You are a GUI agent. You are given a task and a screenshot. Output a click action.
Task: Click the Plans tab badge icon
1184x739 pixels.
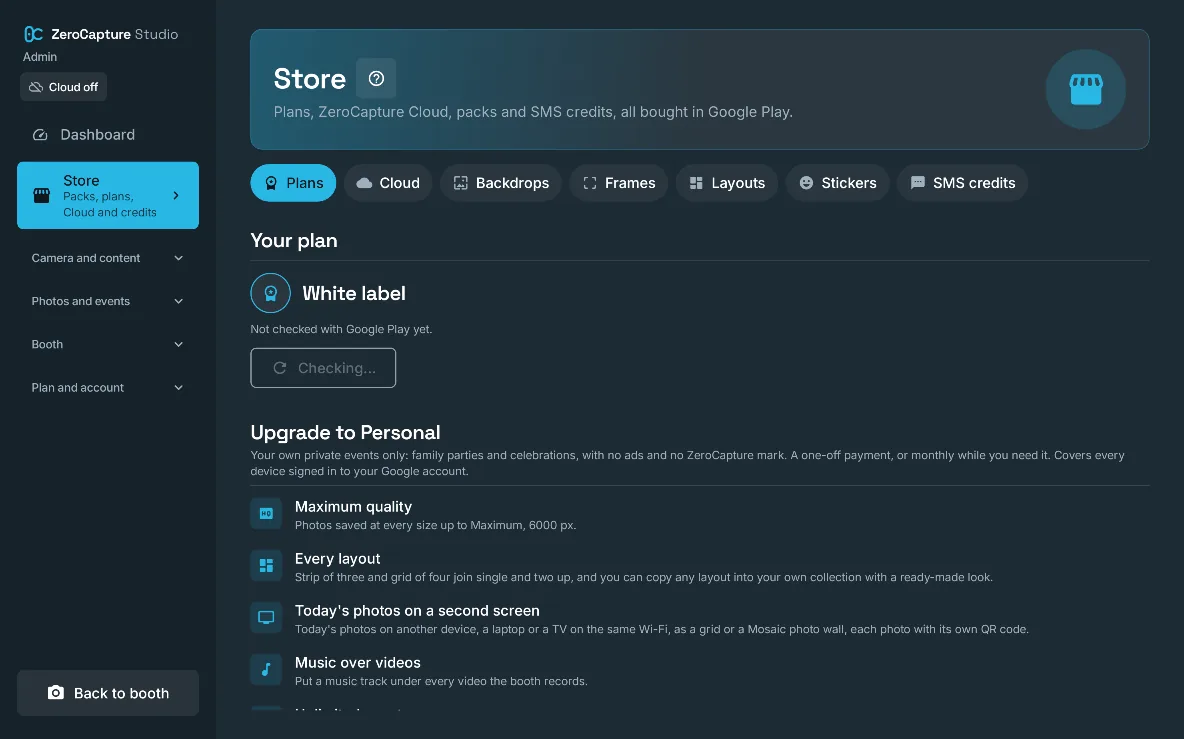coord(271,183)
